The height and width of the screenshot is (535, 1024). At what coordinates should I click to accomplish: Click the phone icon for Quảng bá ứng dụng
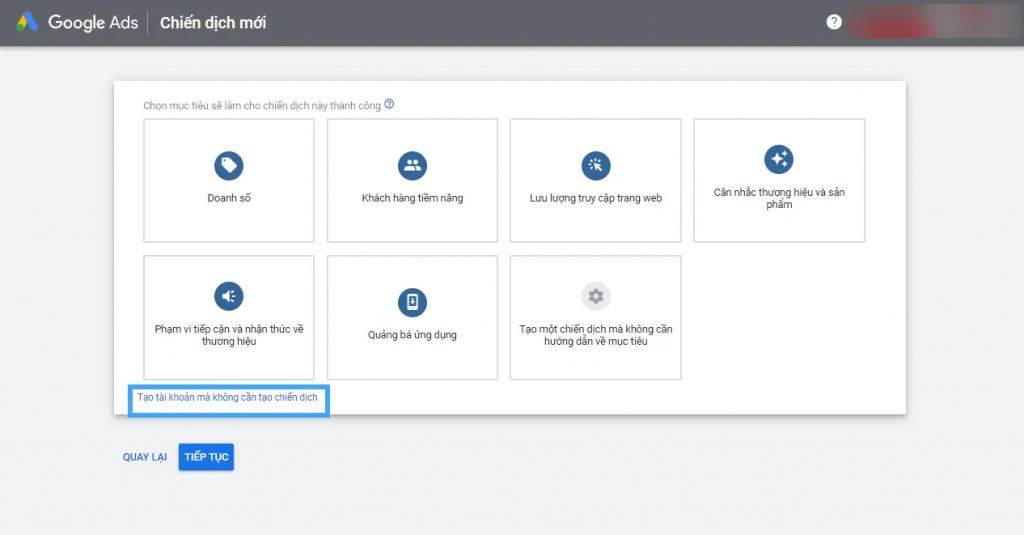point(412,301)
